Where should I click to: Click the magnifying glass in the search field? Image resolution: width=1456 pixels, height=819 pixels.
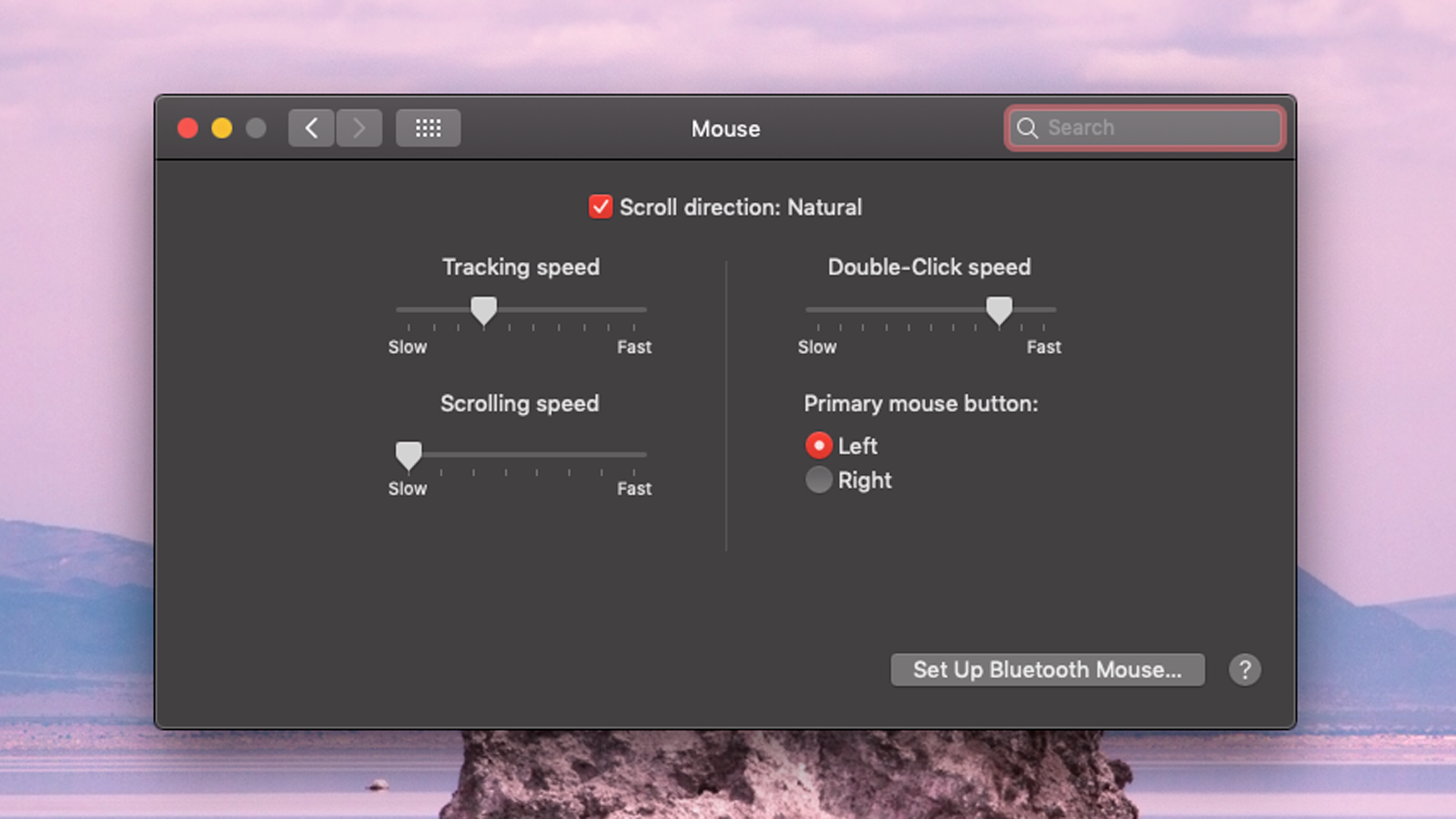(1027, 127)
